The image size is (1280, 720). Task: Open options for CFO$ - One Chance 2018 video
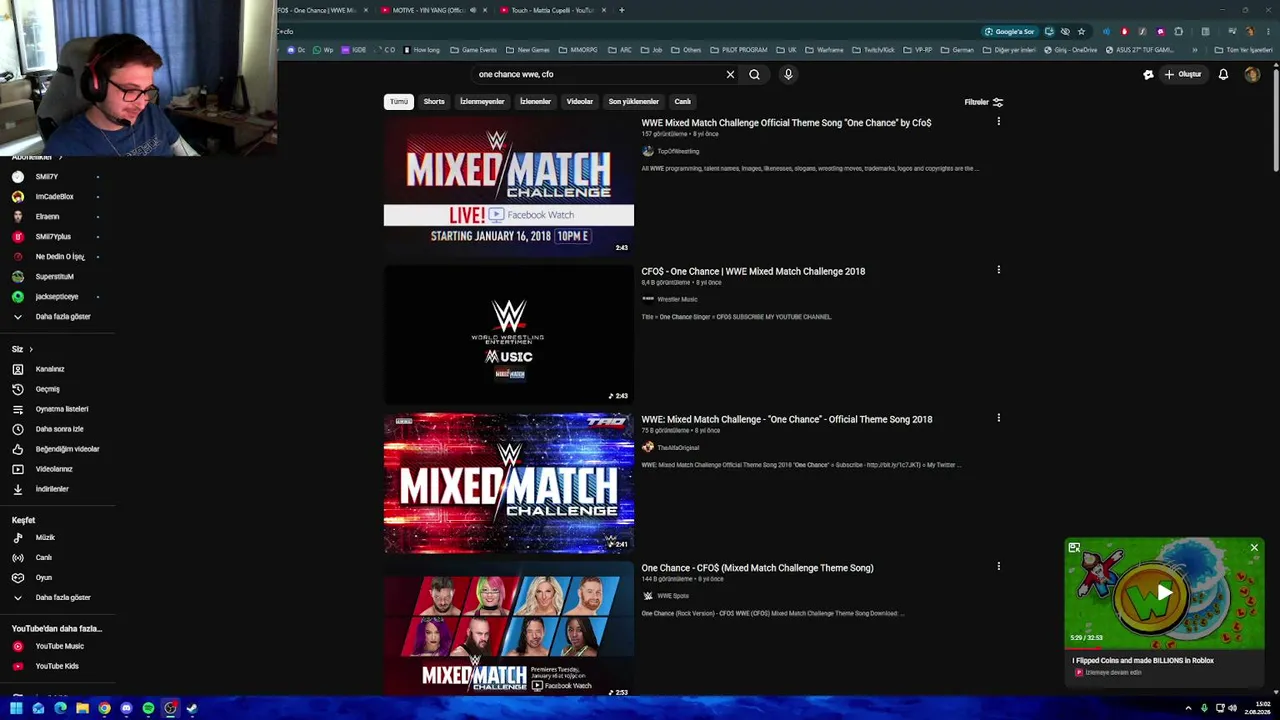click(998, 270)
